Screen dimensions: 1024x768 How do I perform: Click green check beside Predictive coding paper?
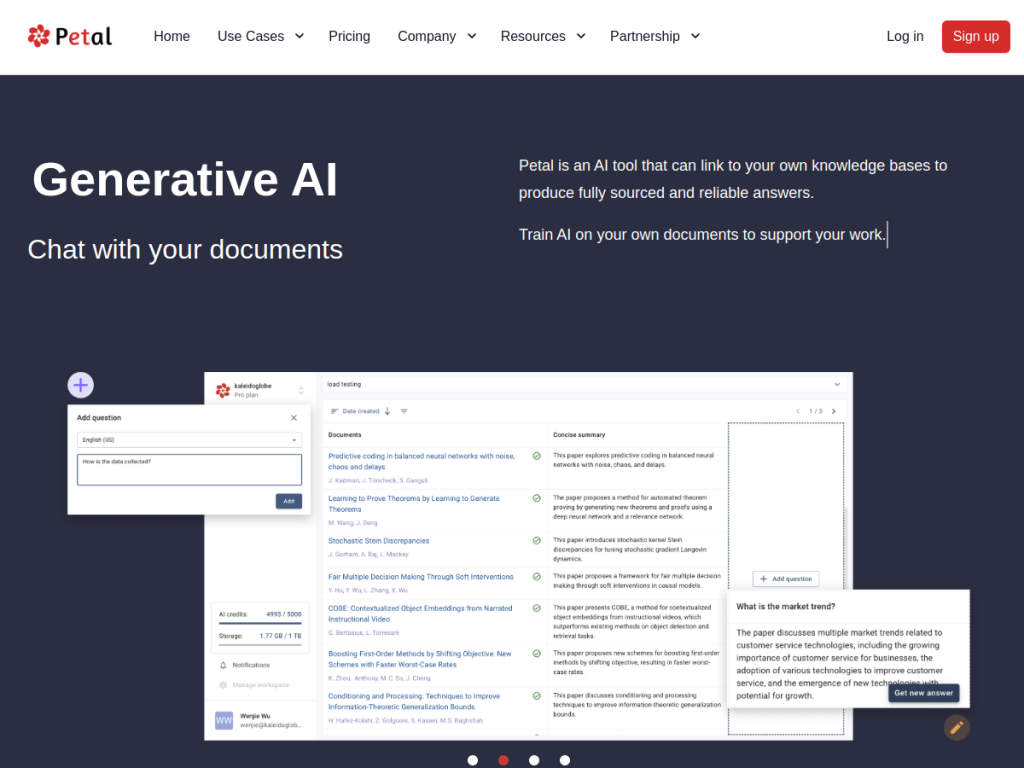[537, 456]
